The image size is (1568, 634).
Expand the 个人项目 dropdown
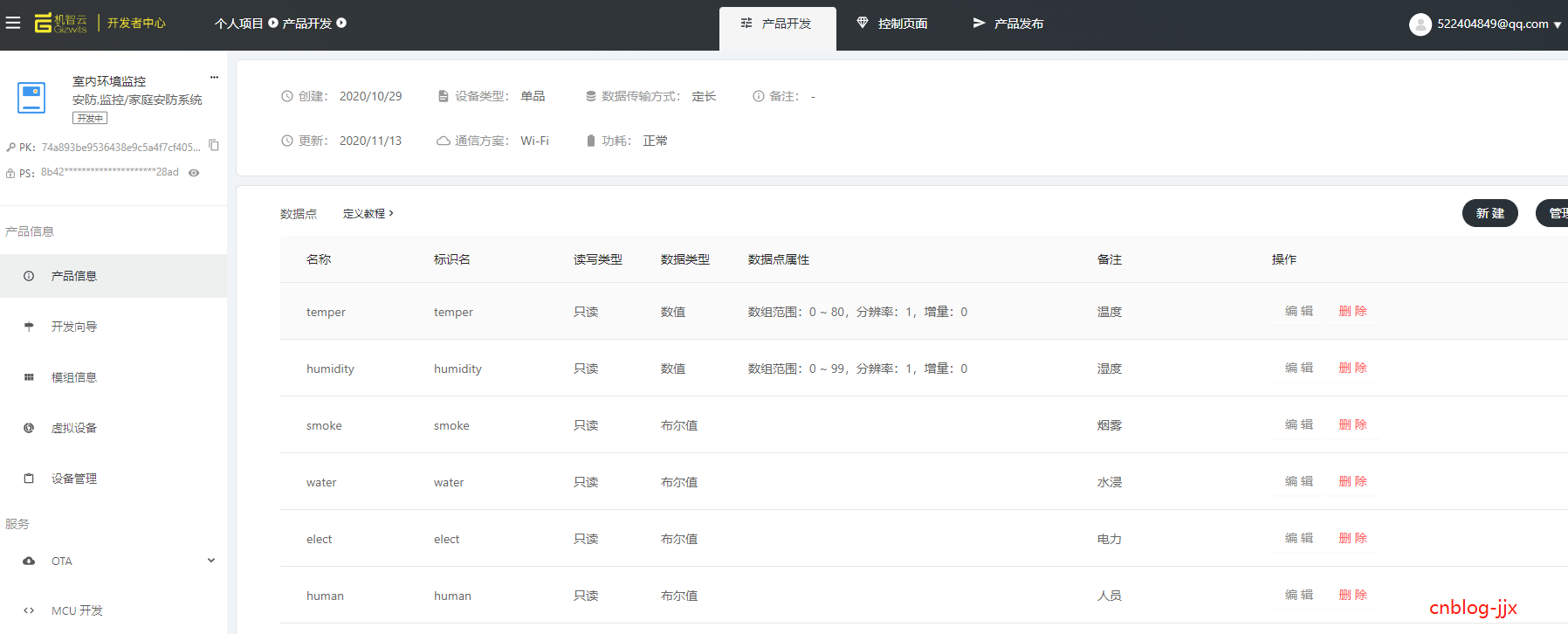tap(273, 23)
